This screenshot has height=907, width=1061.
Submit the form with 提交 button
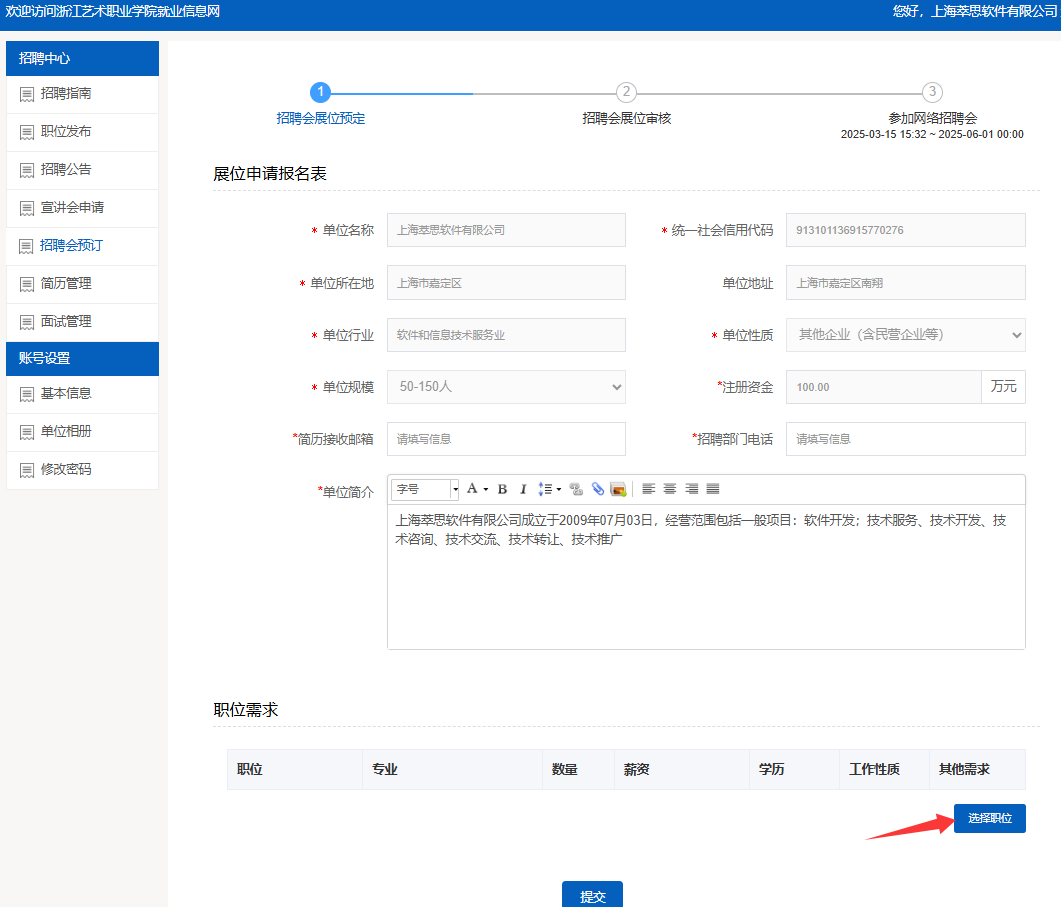[592, 896]
